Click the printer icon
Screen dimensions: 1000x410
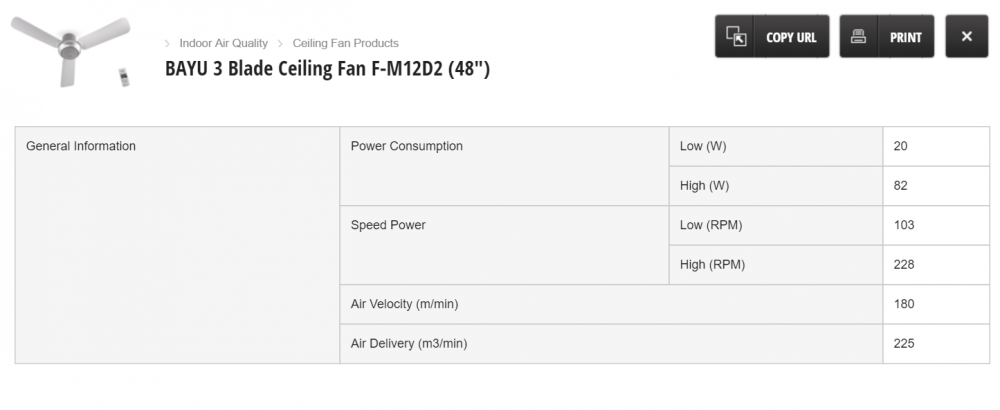click(x=858, y=37)
